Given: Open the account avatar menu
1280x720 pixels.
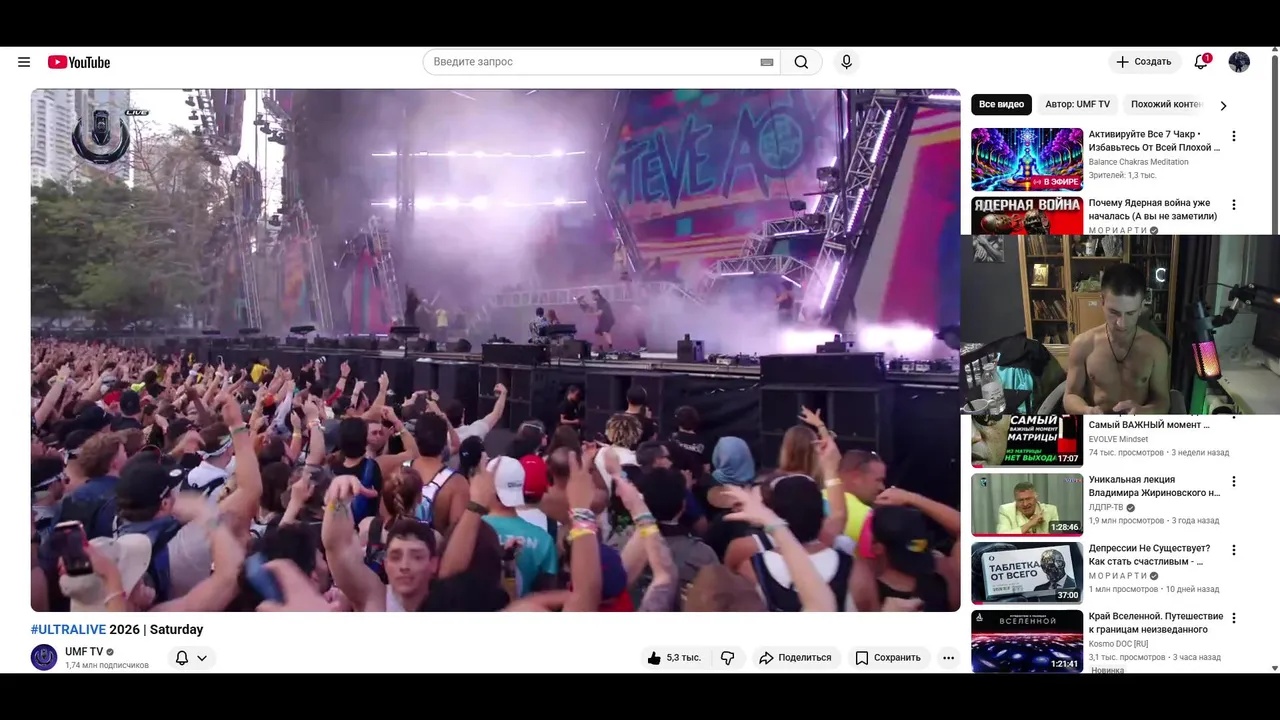Looking at the screenshot, I should tap(1239, 62).
